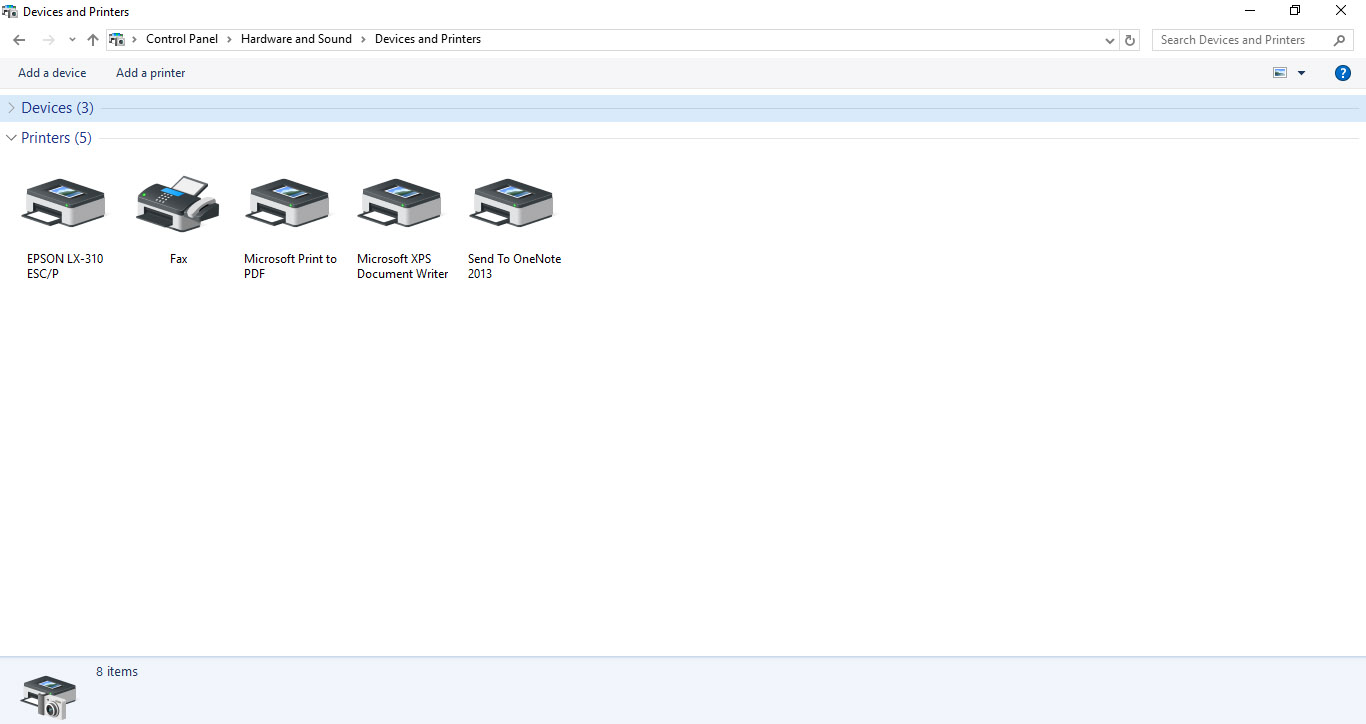Open the chevron after Control Panel
The width and height of the screenshot is (1366, 724).
(229, 39)
